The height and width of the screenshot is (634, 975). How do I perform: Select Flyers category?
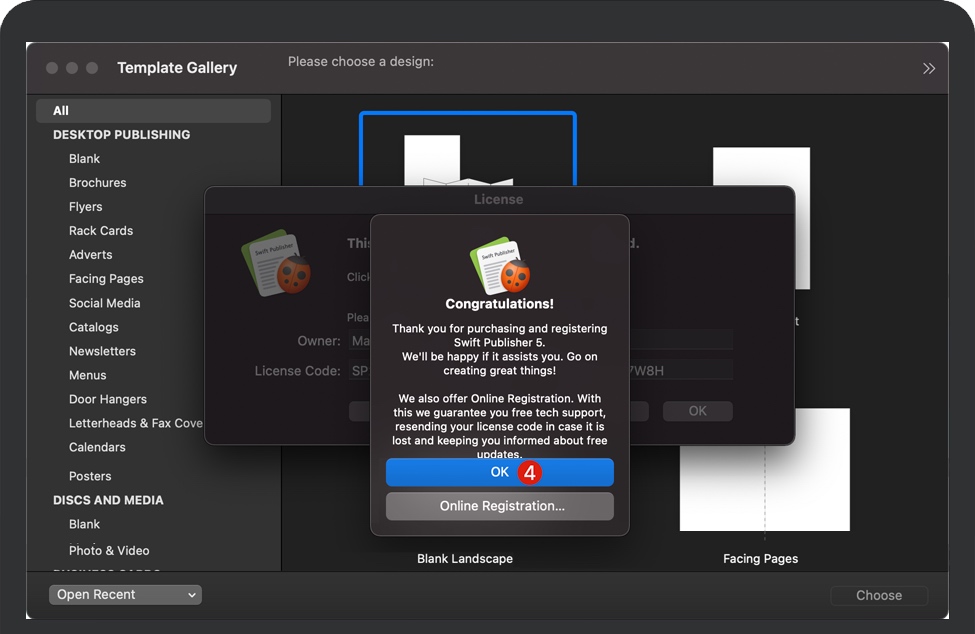pyautogui.click(x=85, y=207)
